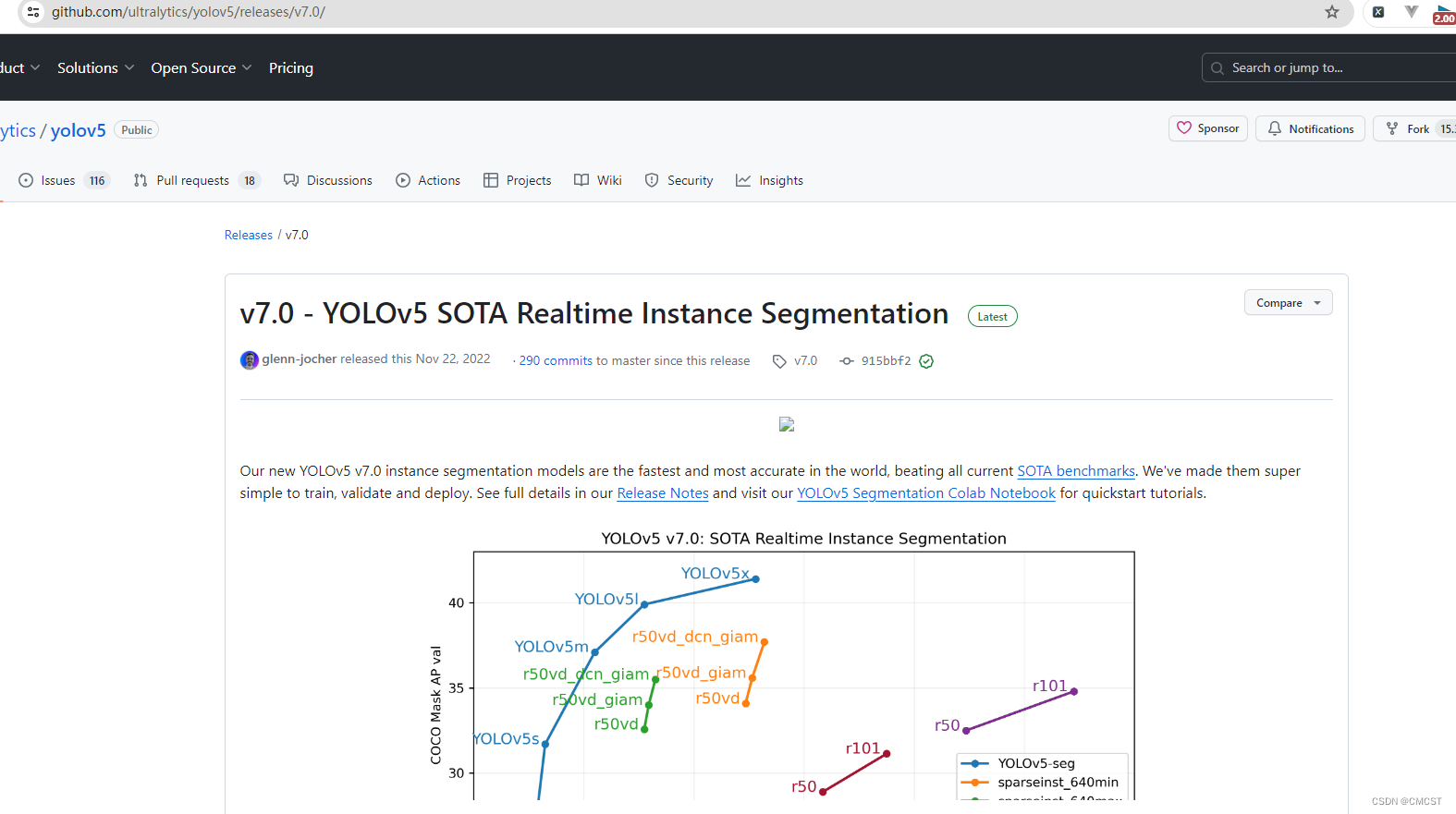1456x814 pixels.
Task: Click the site information icon in address bar
Action: (33, 12)
